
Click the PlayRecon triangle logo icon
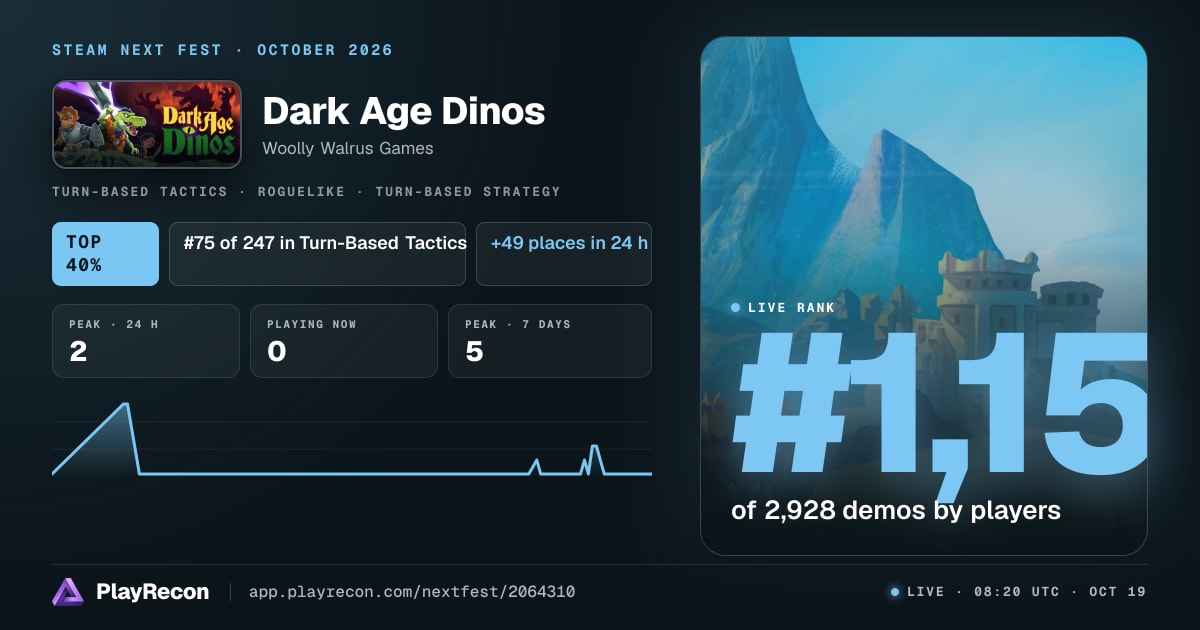click(x=68, y=592)
